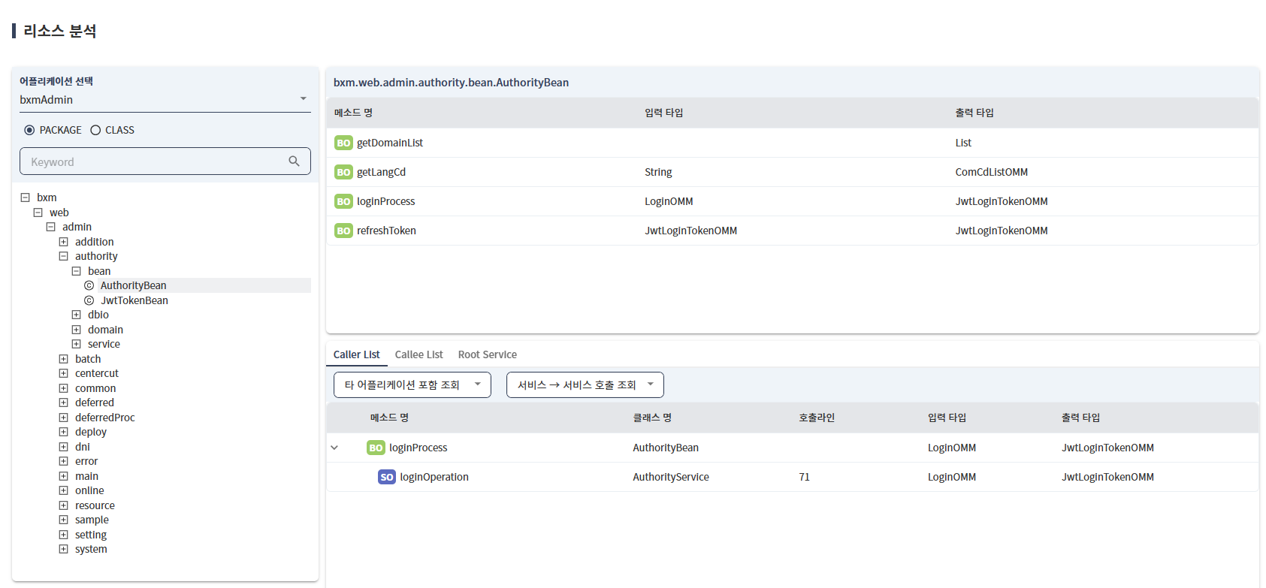Click the BO badge of loginProcess in Caller List
Viewport: 1266px width, 588px height.
pyautogui.click(x=376, y=448)
